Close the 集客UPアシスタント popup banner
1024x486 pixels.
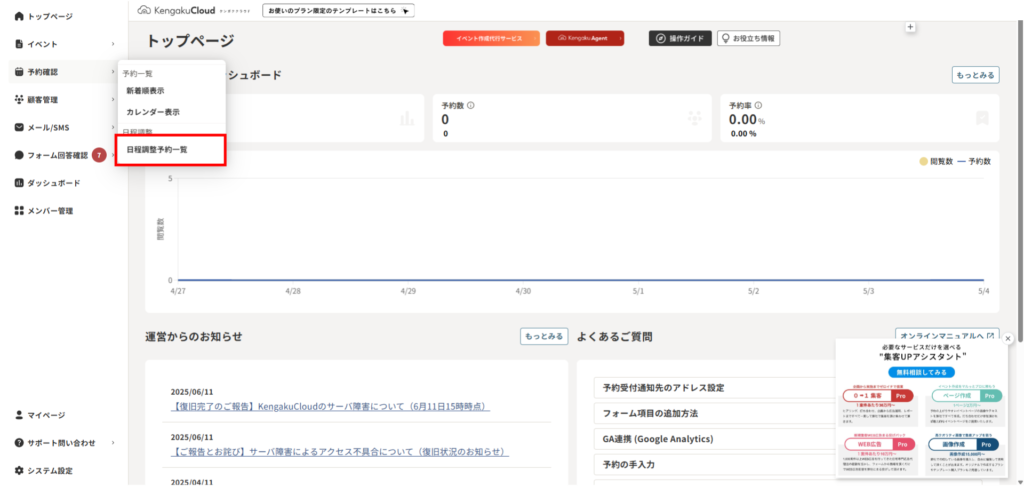1008,338
